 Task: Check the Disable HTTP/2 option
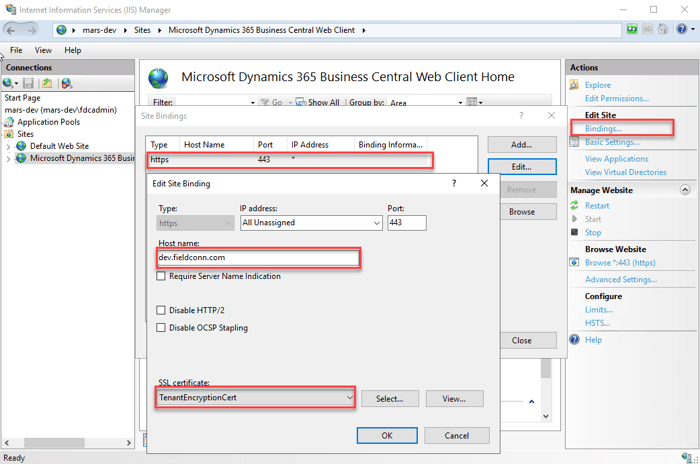(x=162, y=308)
